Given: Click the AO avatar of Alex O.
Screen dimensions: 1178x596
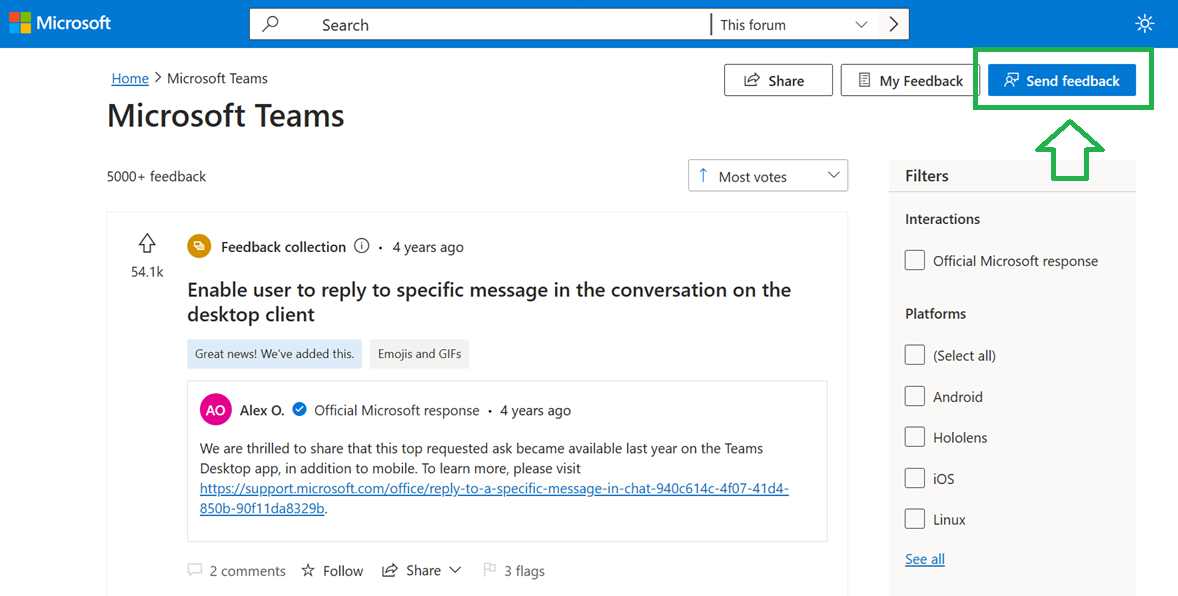Looking at the screenshot, I should (x=216, y=410).
